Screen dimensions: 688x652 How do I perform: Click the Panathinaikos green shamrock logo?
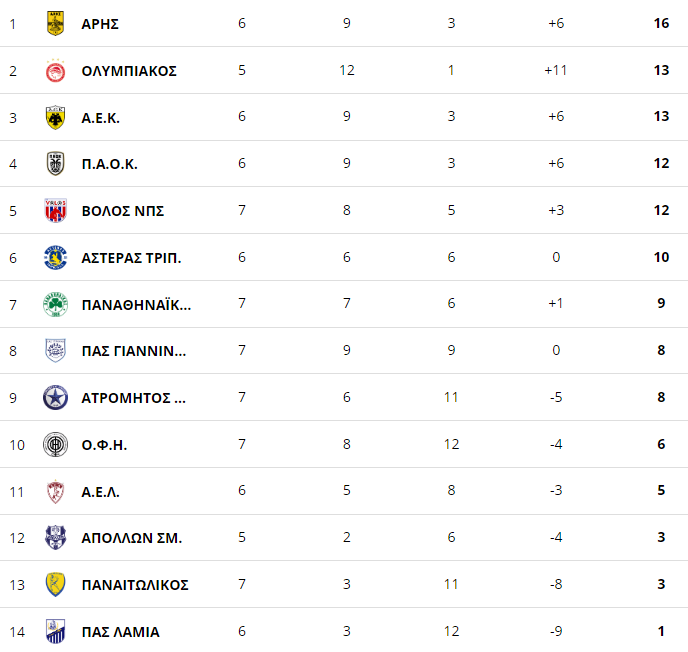click(55, 304)
